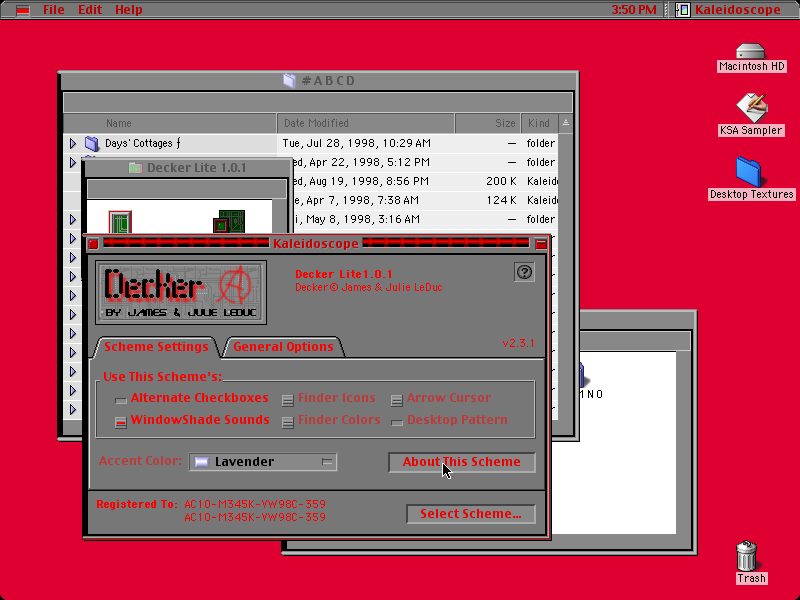
Task: Click the date 'Tue, Jul 28, 1998, 10:29 AM'
Action: pyautogui.click(x=357, y=143)
